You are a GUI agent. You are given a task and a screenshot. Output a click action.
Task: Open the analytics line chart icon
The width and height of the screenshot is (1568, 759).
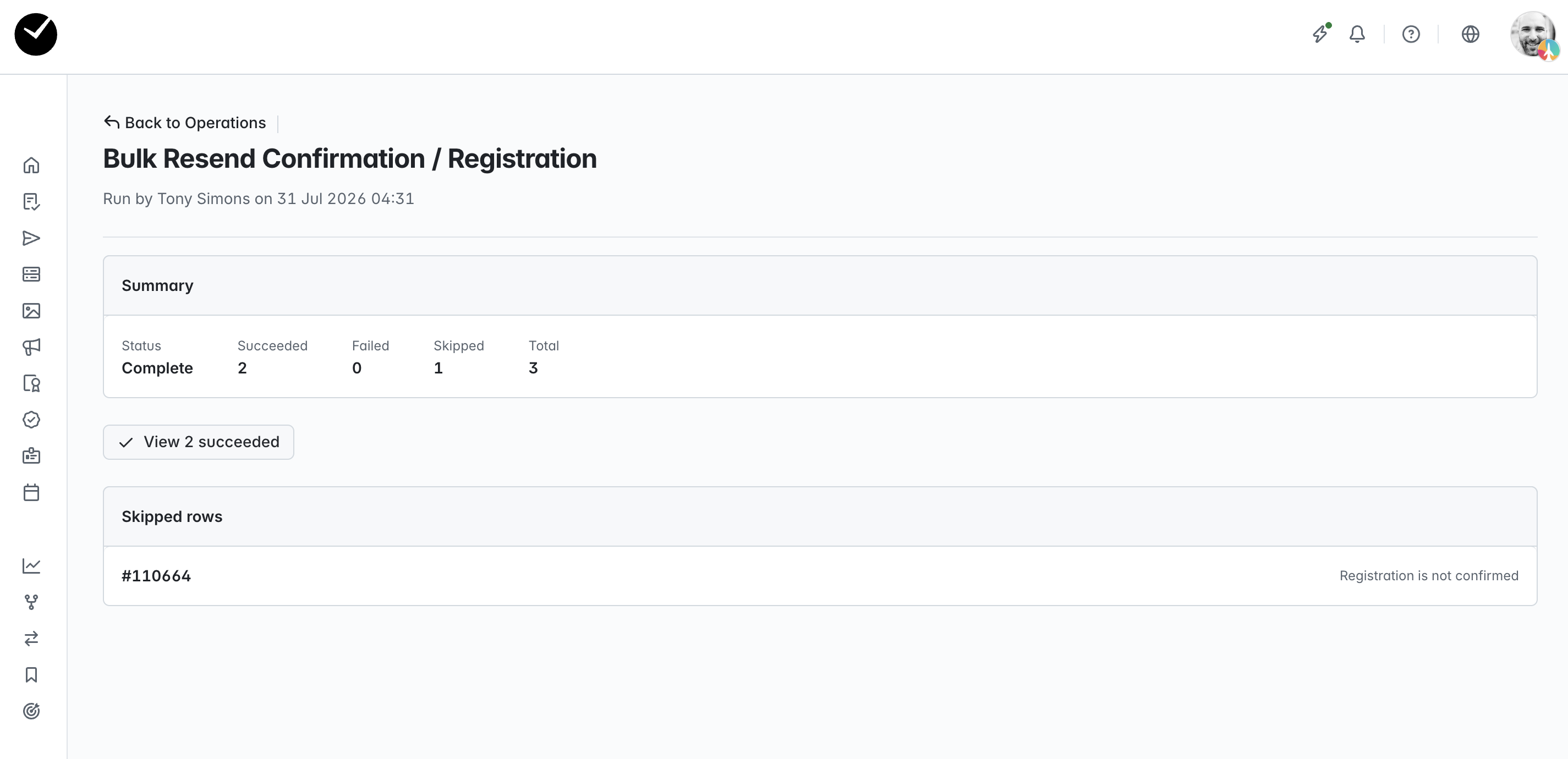point(31,565)
